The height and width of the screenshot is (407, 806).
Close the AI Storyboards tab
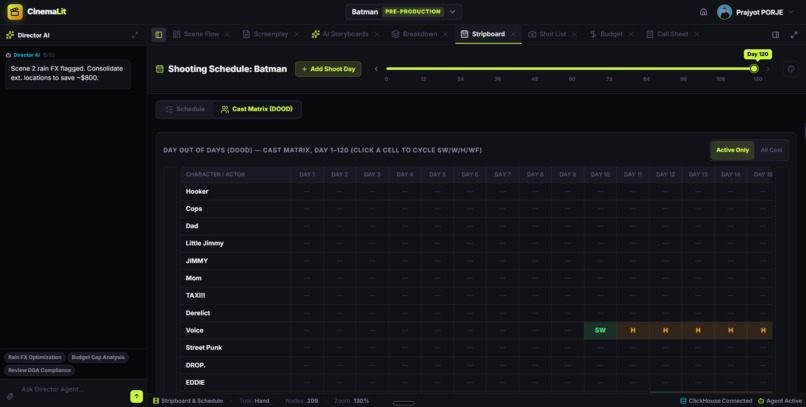tap(377, 34)
